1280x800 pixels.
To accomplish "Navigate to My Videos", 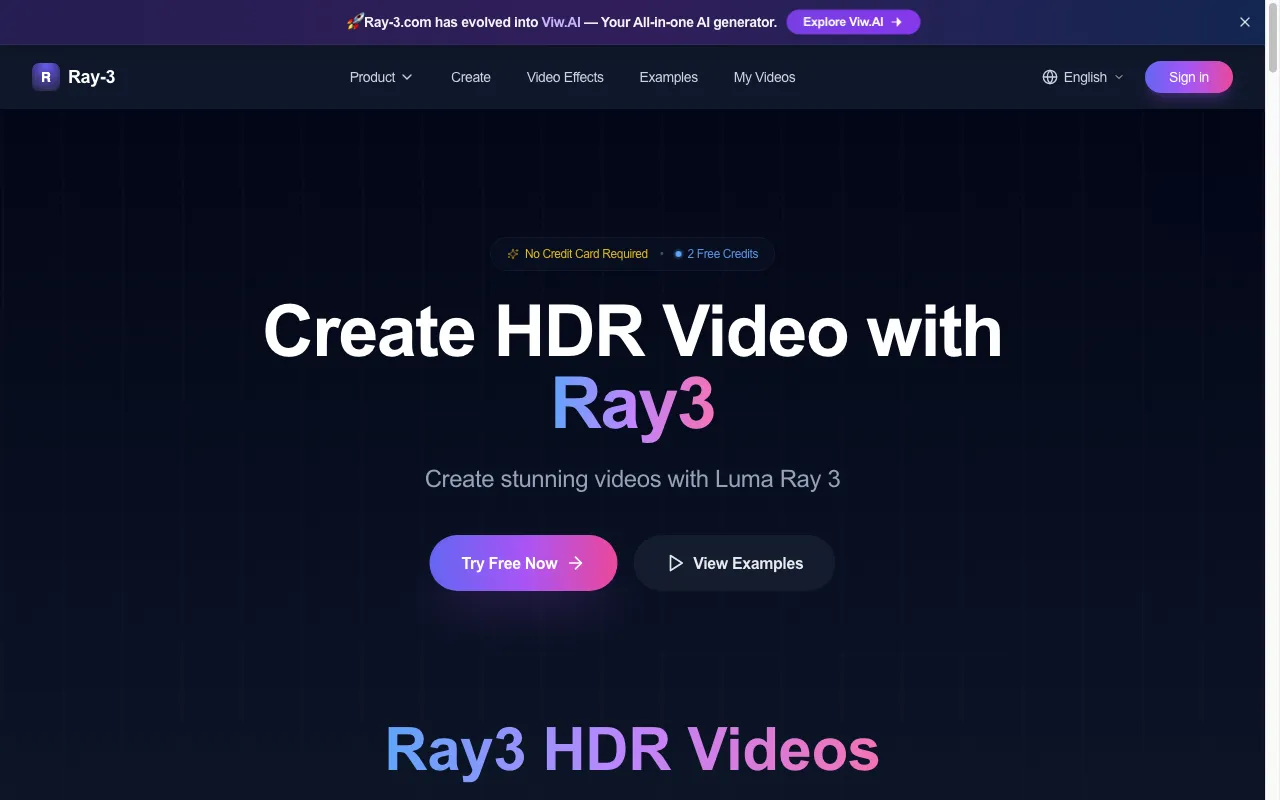I will coord(765,77).
